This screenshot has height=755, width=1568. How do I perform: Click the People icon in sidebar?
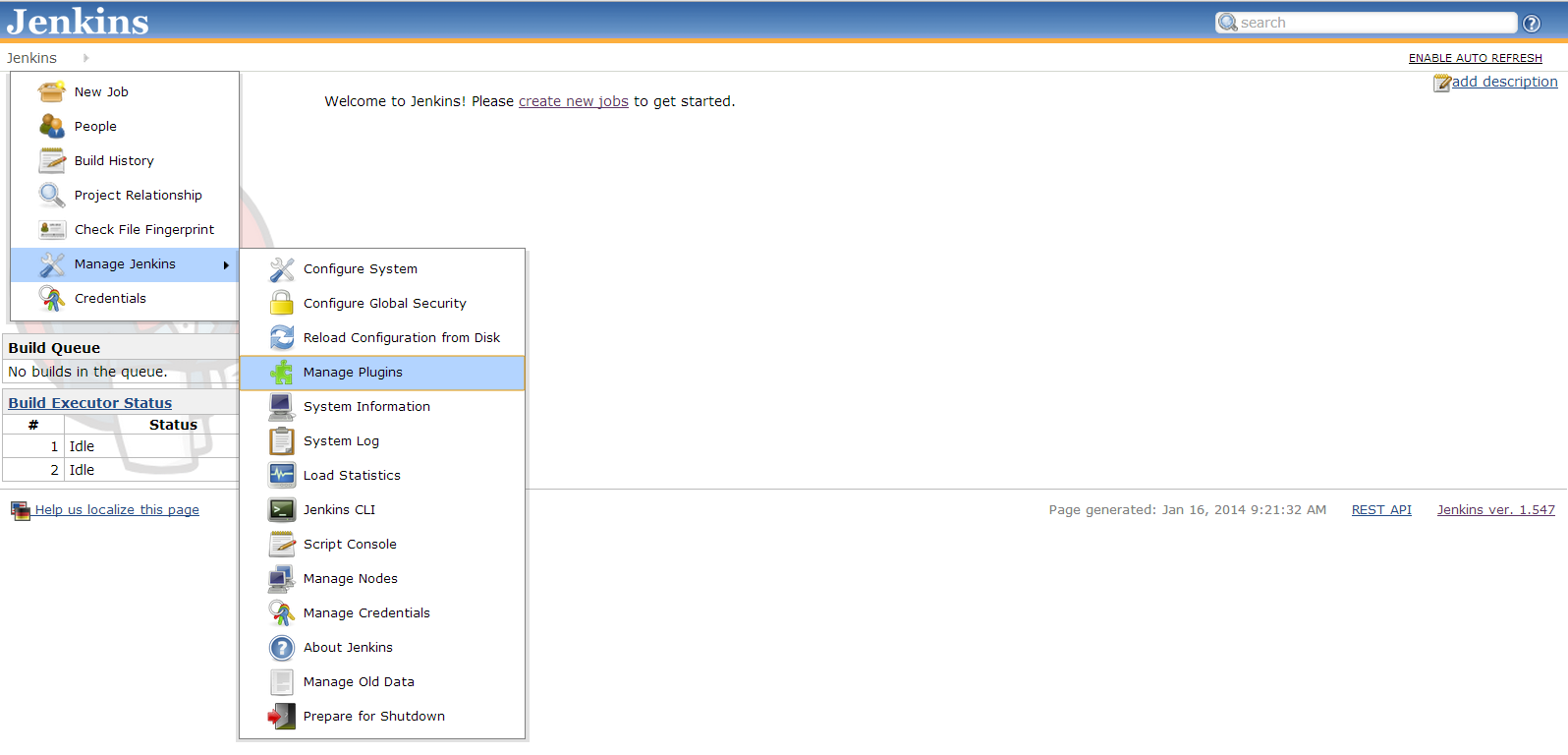point(52,126)
